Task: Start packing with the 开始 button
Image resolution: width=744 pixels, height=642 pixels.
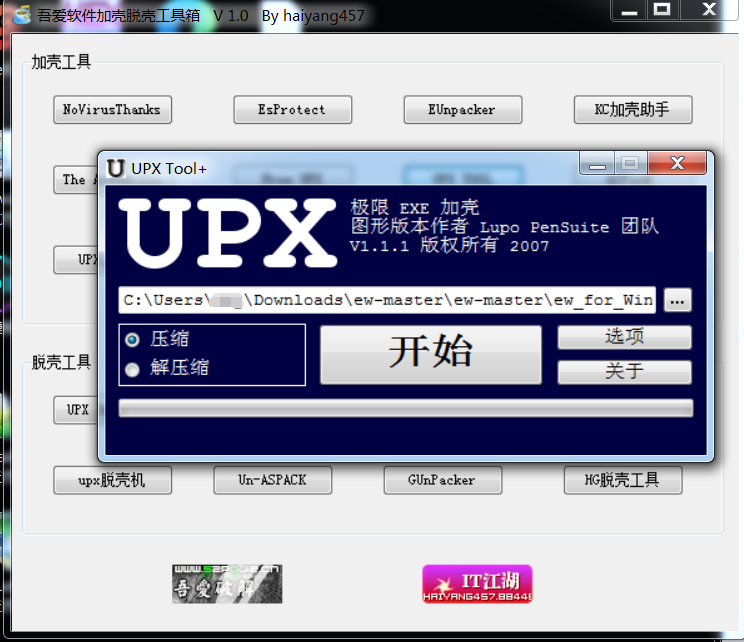Action: pyautogui.click(x=431, y=354)
